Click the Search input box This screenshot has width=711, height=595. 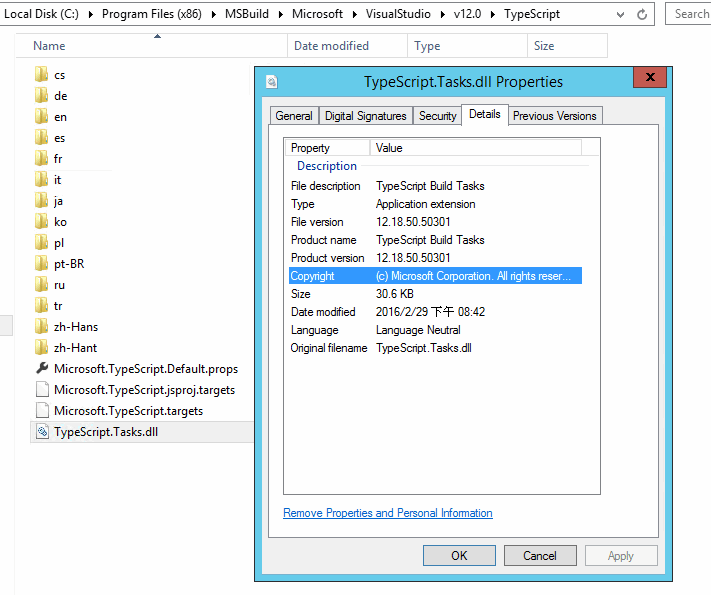pyautogui.click(x=688, y=14)
